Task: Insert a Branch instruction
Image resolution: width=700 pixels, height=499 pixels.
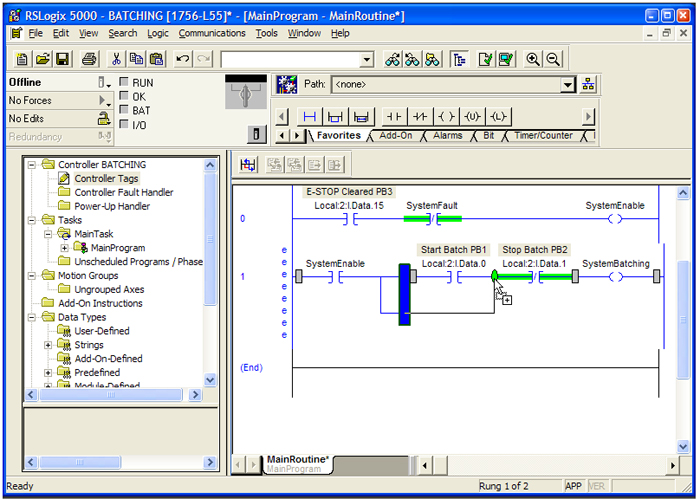Action: pyautogui.click(x=335, y=117)
